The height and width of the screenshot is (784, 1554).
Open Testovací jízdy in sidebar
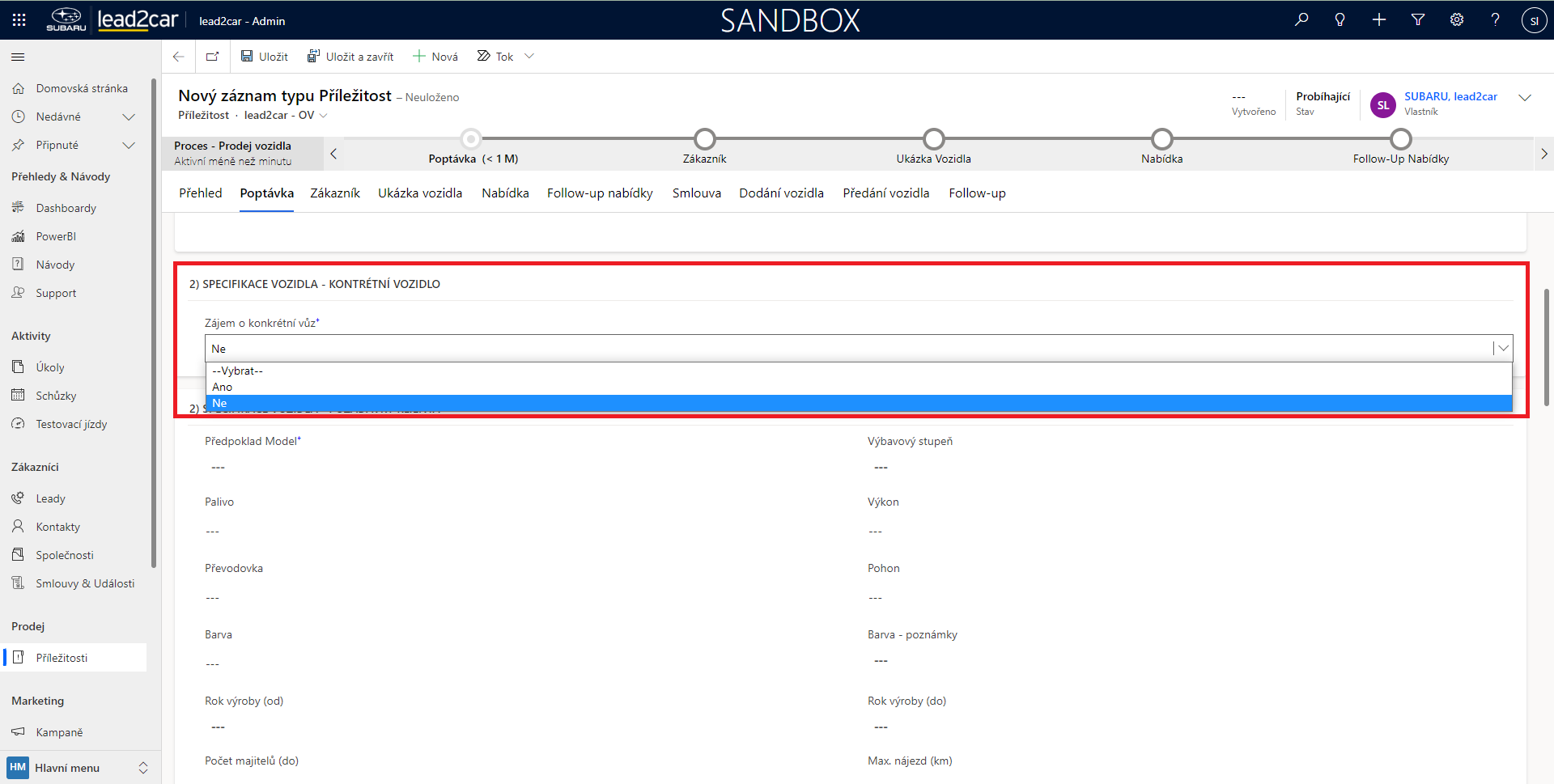(x=71, y=424)
